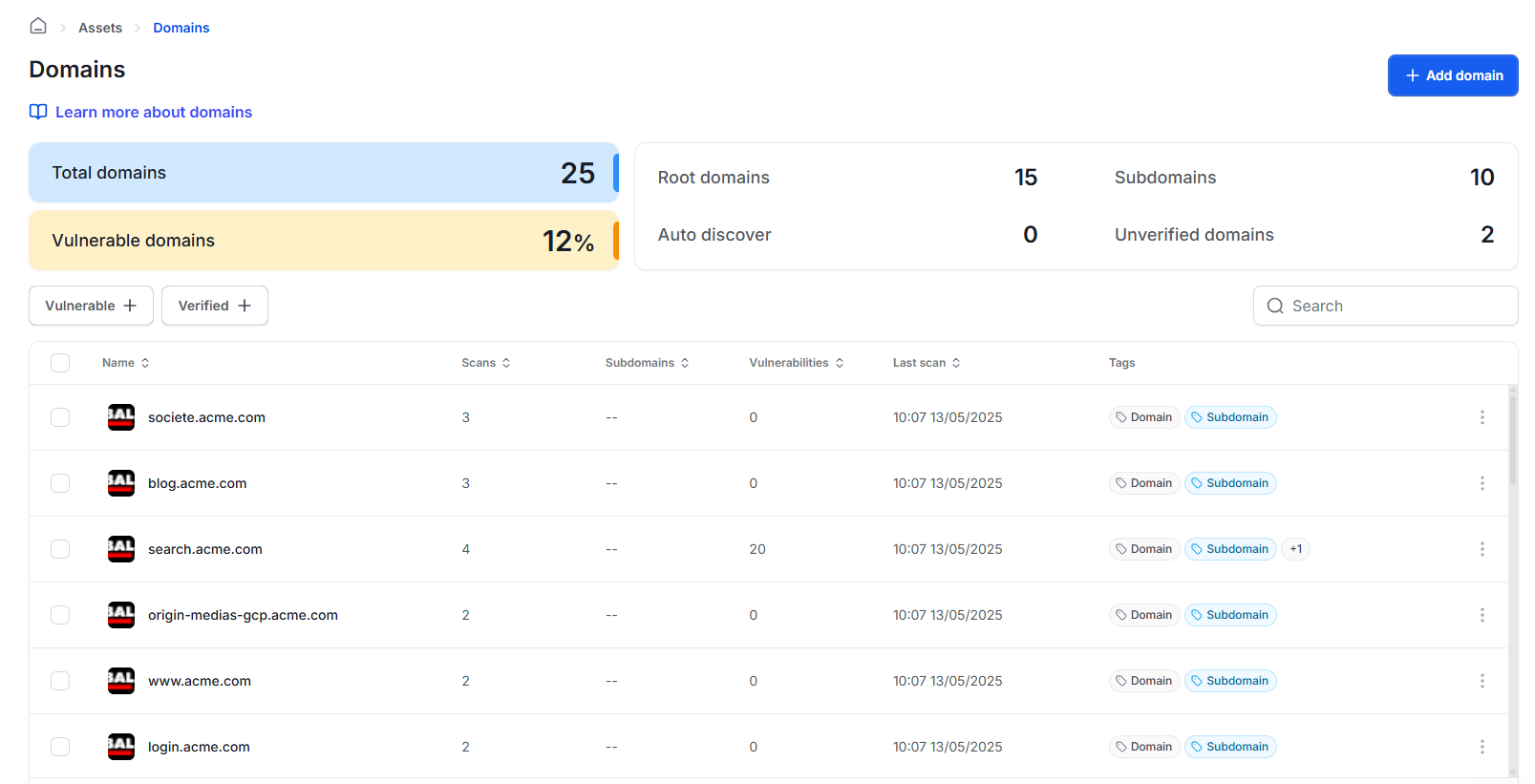
Task: Click the blog.acme.com favicon icon
Action: [121, 483]
